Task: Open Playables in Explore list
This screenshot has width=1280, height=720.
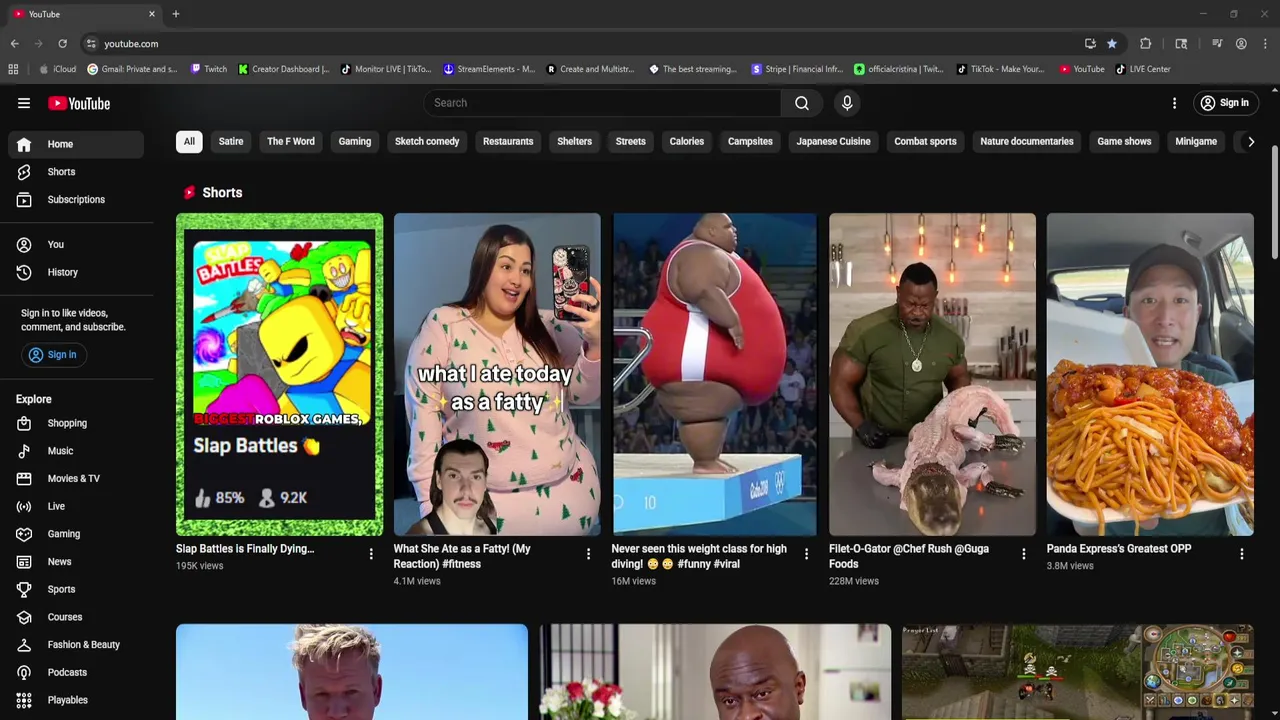Action: 76,700
